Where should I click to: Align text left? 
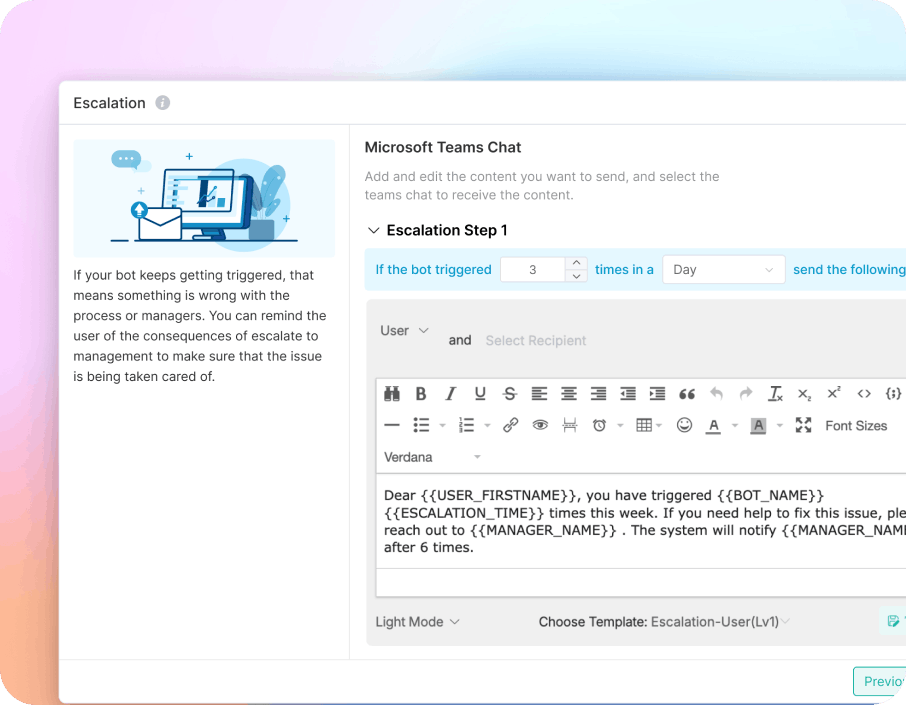[x=539, y=394]
